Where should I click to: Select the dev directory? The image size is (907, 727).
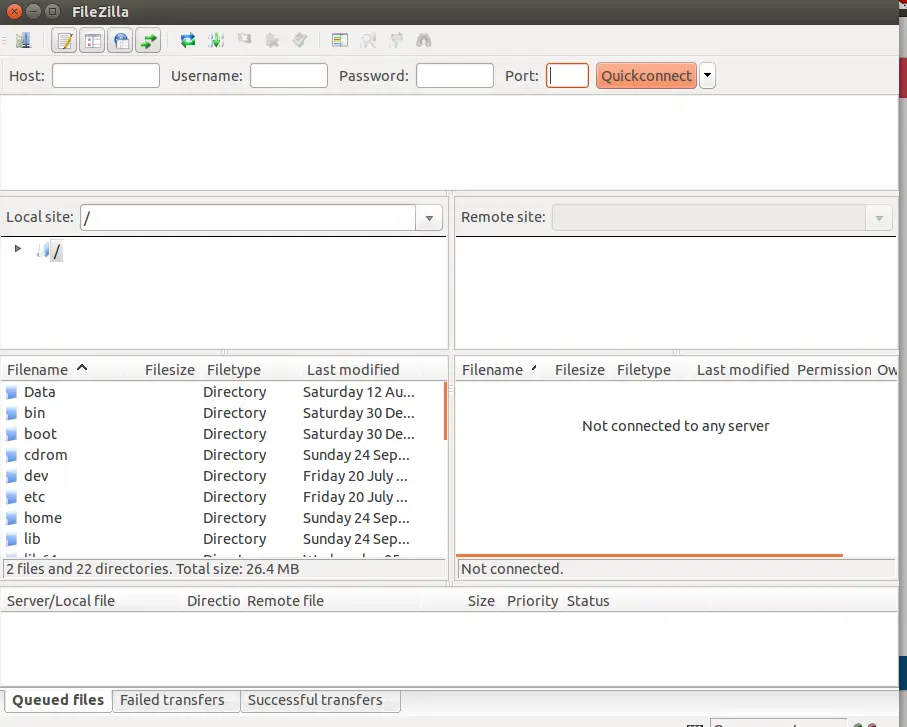[x=223, y=476]
